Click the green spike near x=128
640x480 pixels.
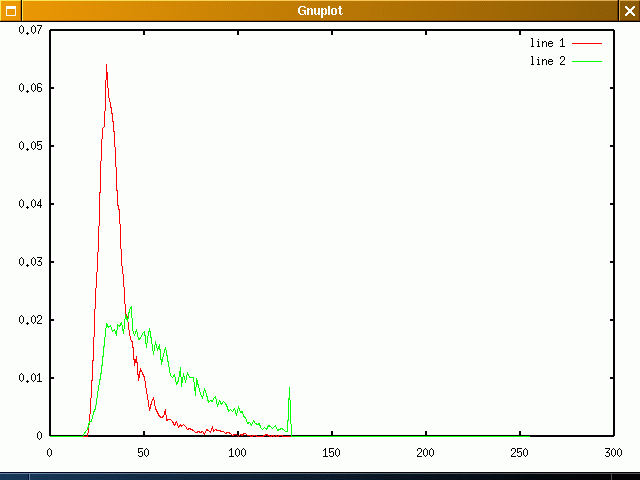(290, 389)
